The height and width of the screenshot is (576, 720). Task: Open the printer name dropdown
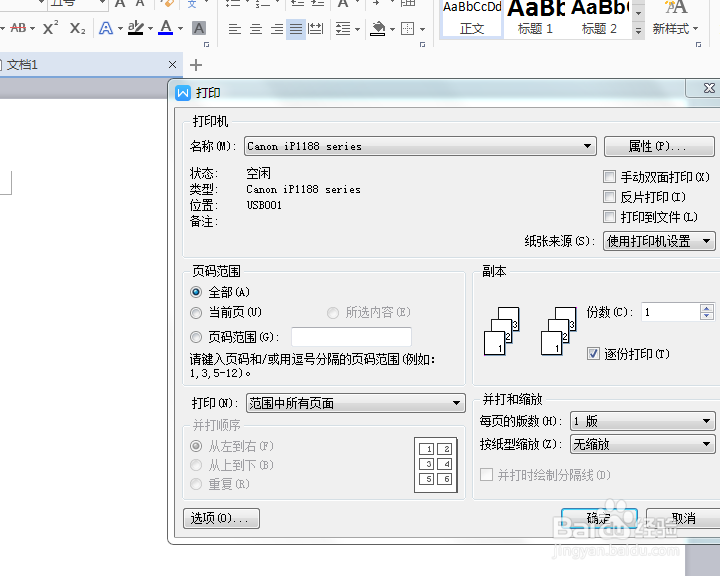tap(420, 146)
